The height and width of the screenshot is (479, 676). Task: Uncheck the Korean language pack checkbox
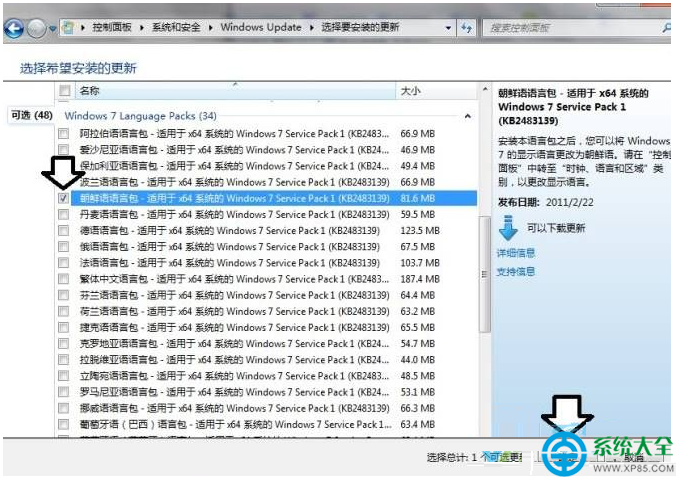click(x=63, y=198)
